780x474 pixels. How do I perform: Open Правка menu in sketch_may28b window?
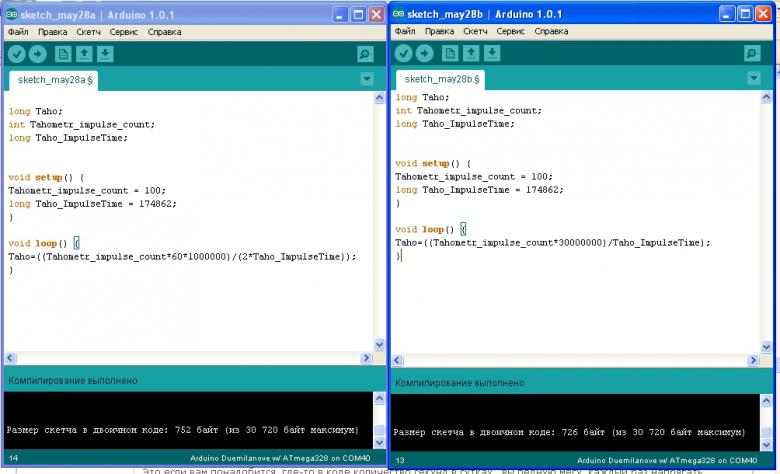pyautogui.click(x=439, y=31)
